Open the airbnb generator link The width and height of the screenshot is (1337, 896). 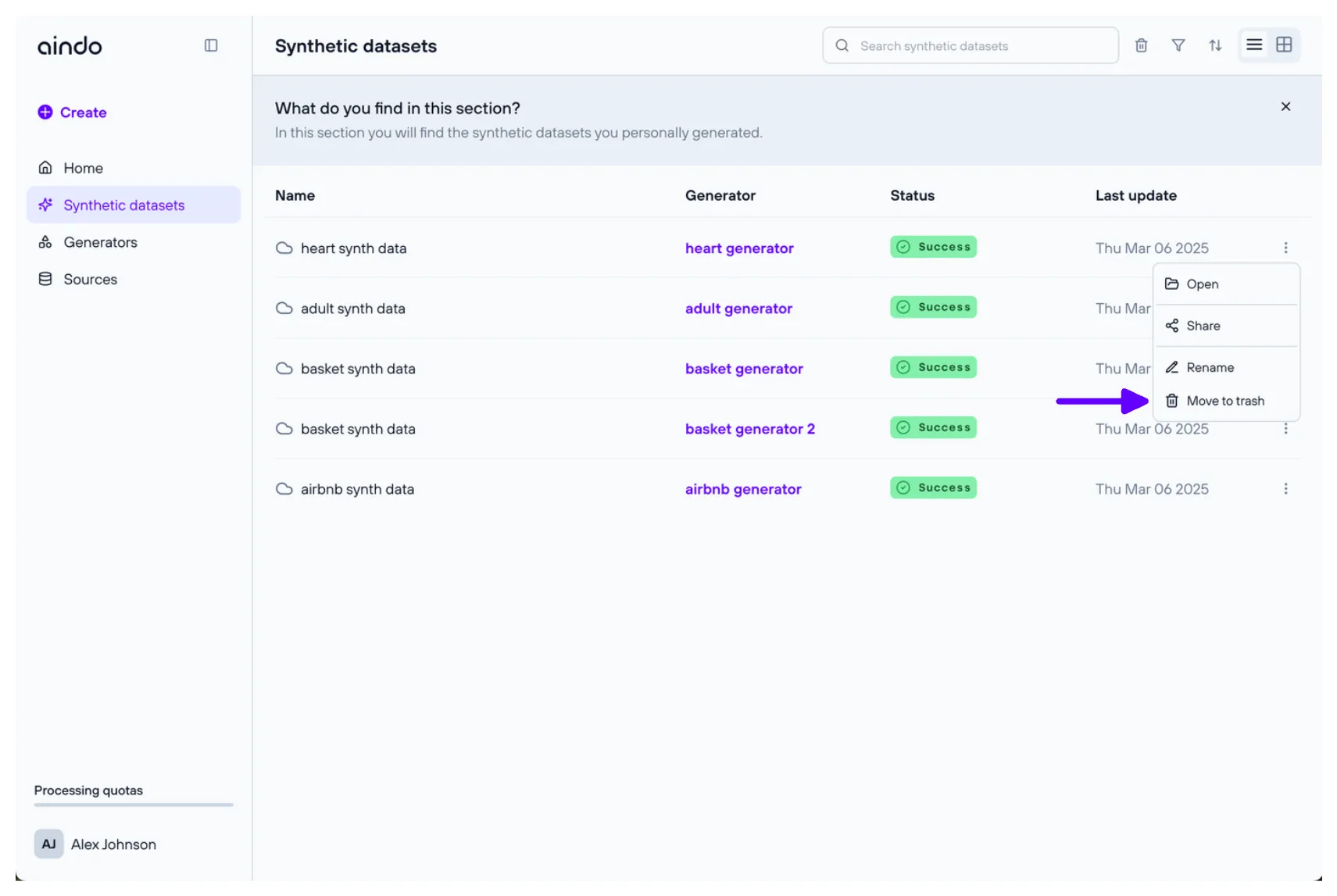click(x=742, y=489)
